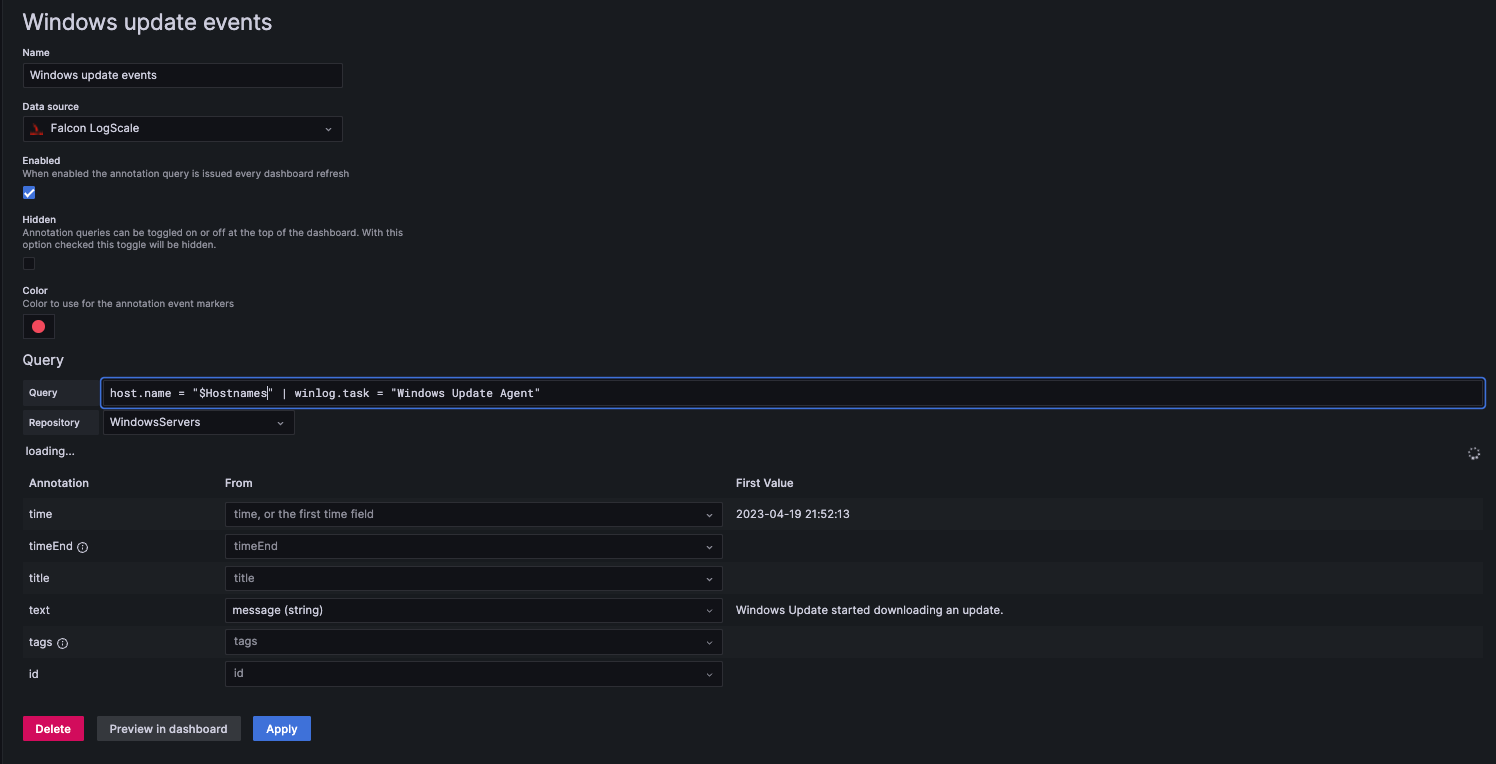Expand the timeEnd field mapping dropdown
The image size is (1496, 764).
[473, 547]
